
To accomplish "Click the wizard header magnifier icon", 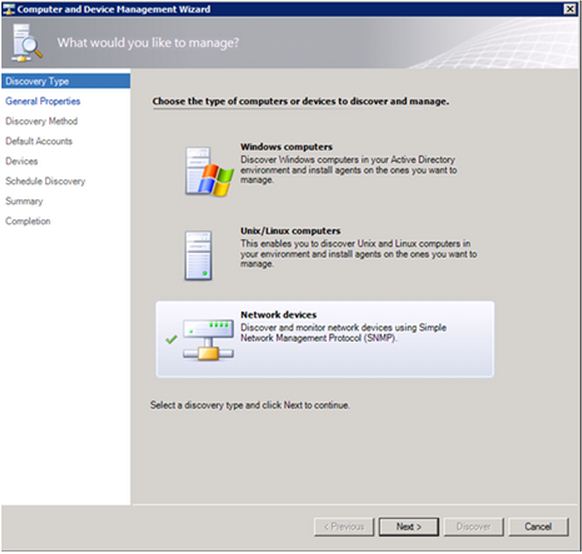I will [x=26, y=43].
